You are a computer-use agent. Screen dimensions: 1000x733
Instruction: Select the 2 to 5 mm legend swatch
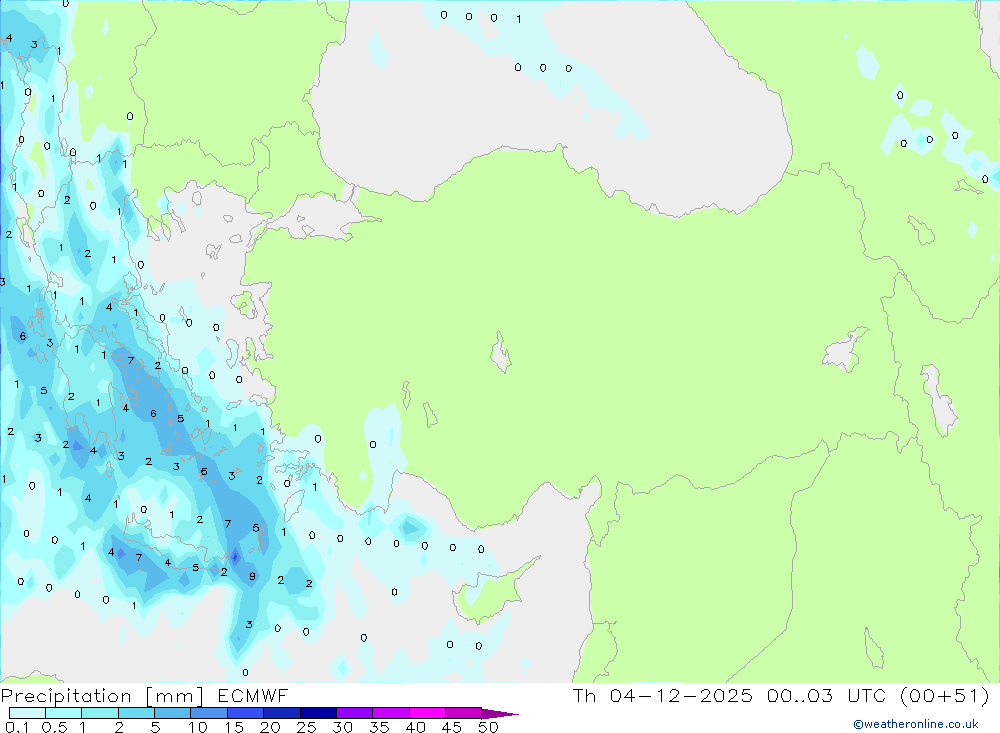coord(136,713)
